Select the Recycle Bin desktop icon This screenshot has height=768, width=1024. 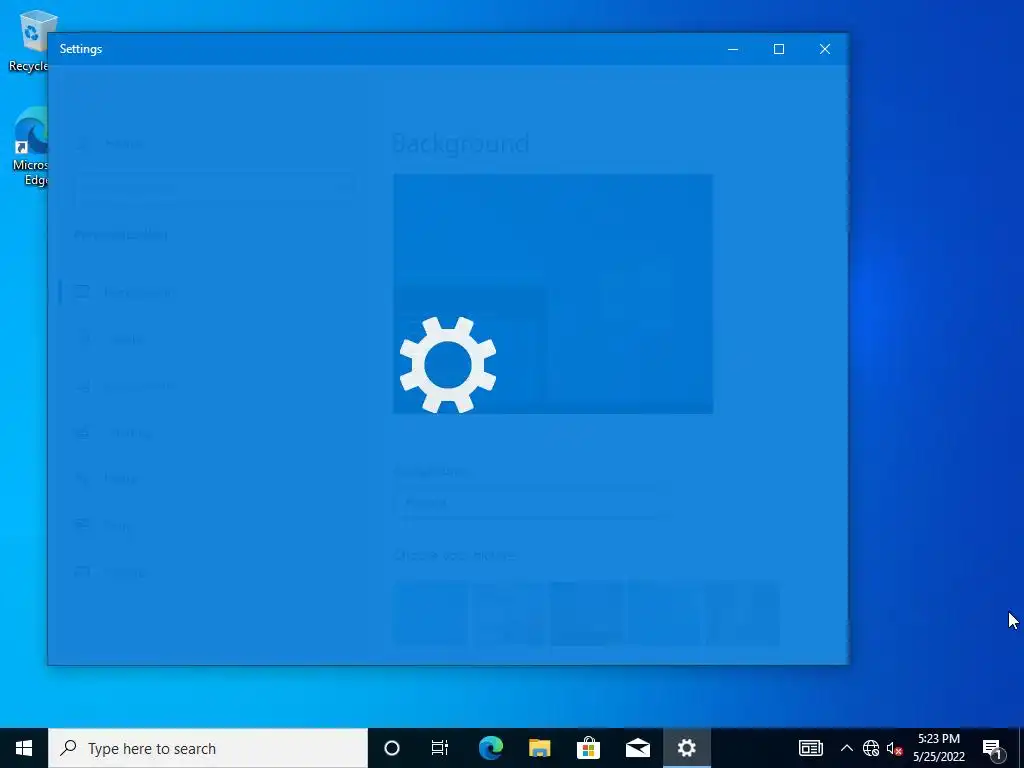tap(29, 40)
